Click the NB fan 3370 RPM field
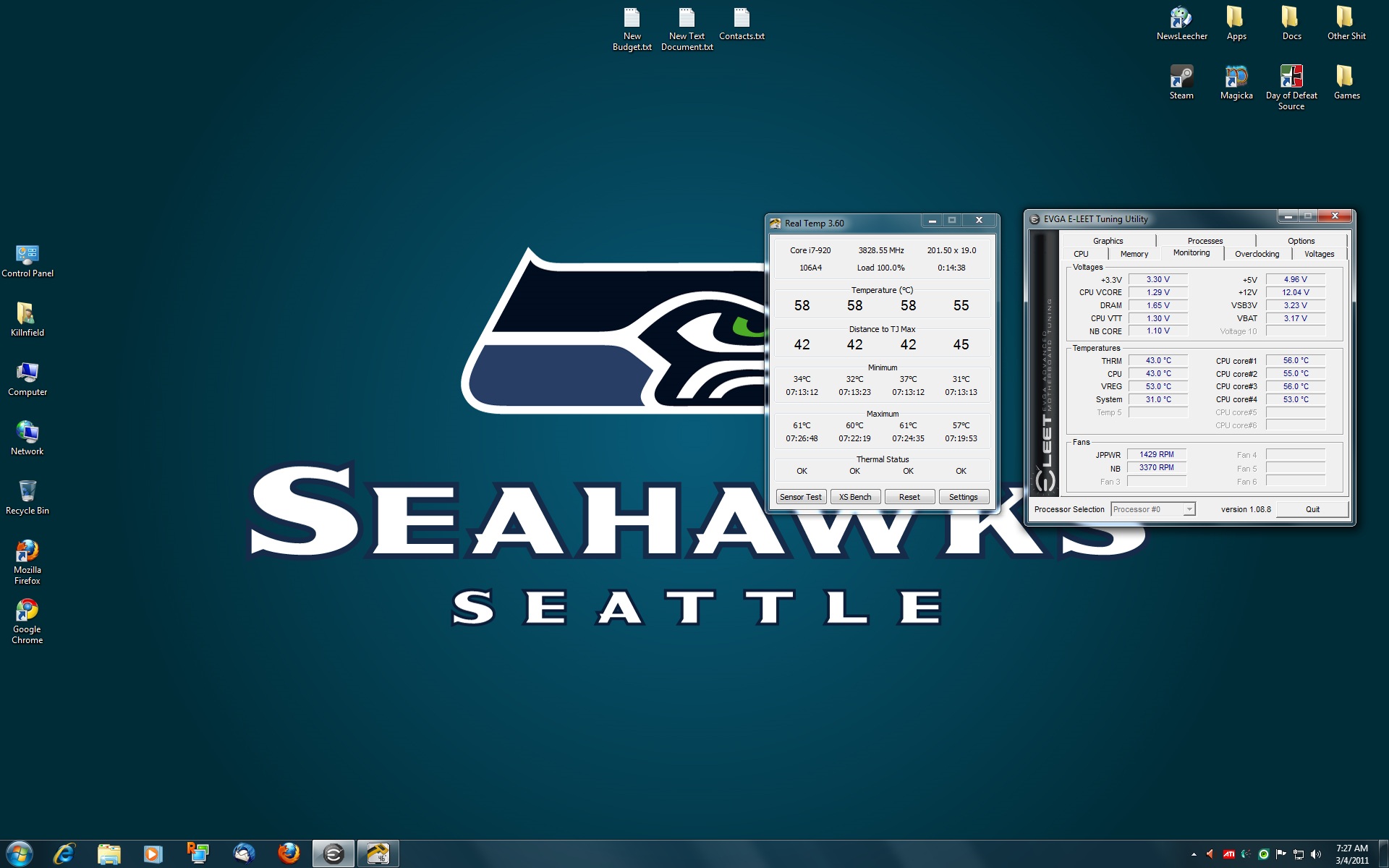 [1157, 467]
